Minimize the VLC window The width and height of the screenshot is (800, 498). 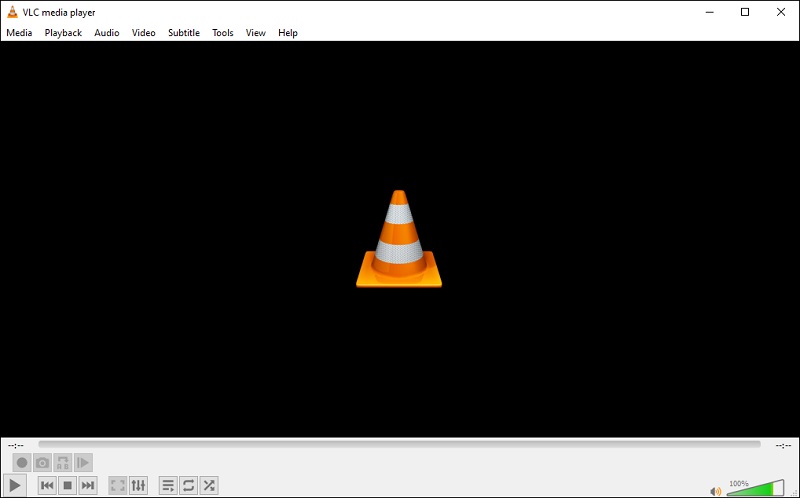click(x=710, y=12)
